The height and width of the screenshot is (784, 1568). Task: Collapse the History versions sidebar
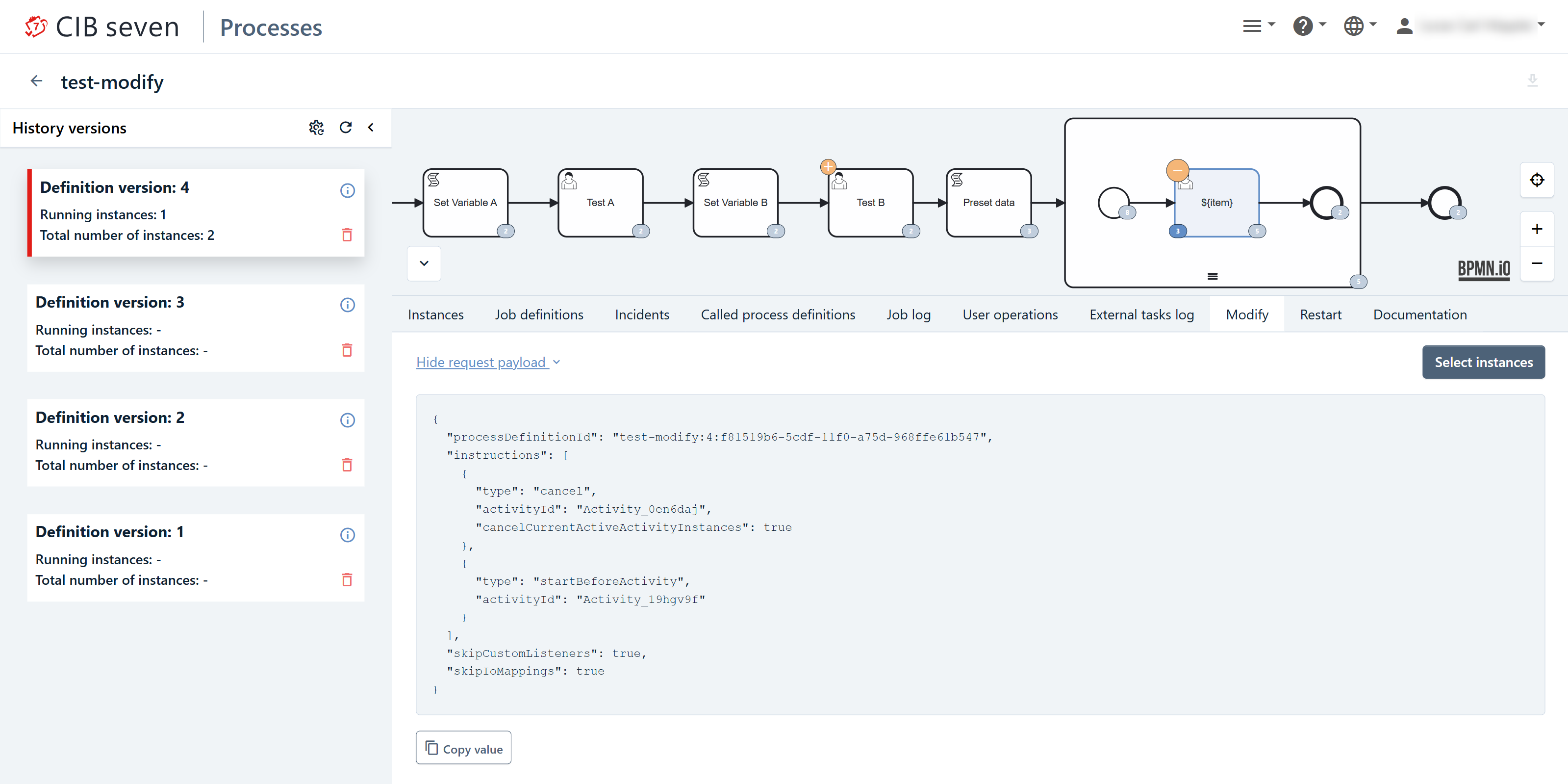[371, 128]
